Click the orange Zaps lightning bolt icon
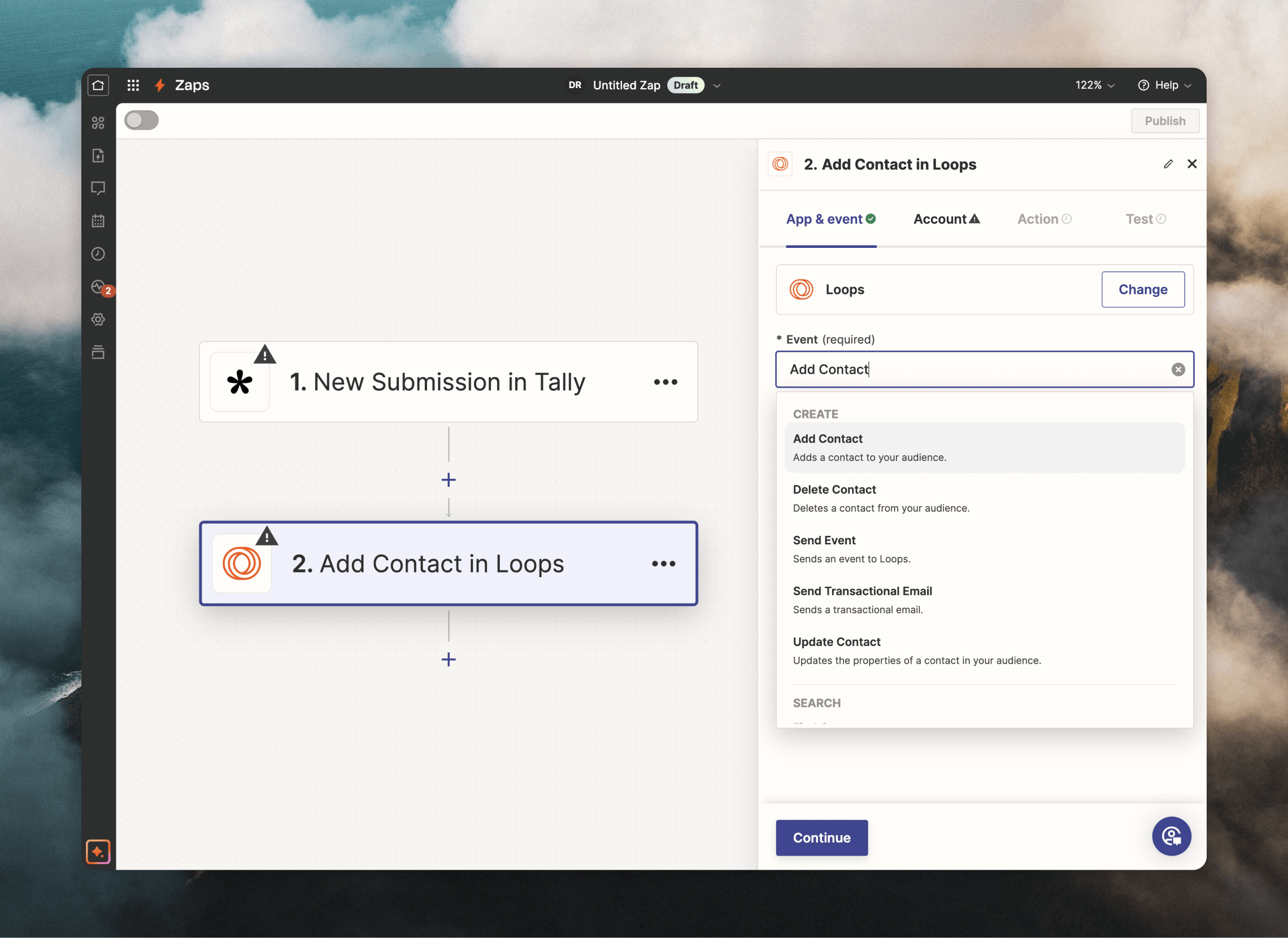Image resolution: width=1288 pixels, height=938 pixels. (x=160, y=85)
